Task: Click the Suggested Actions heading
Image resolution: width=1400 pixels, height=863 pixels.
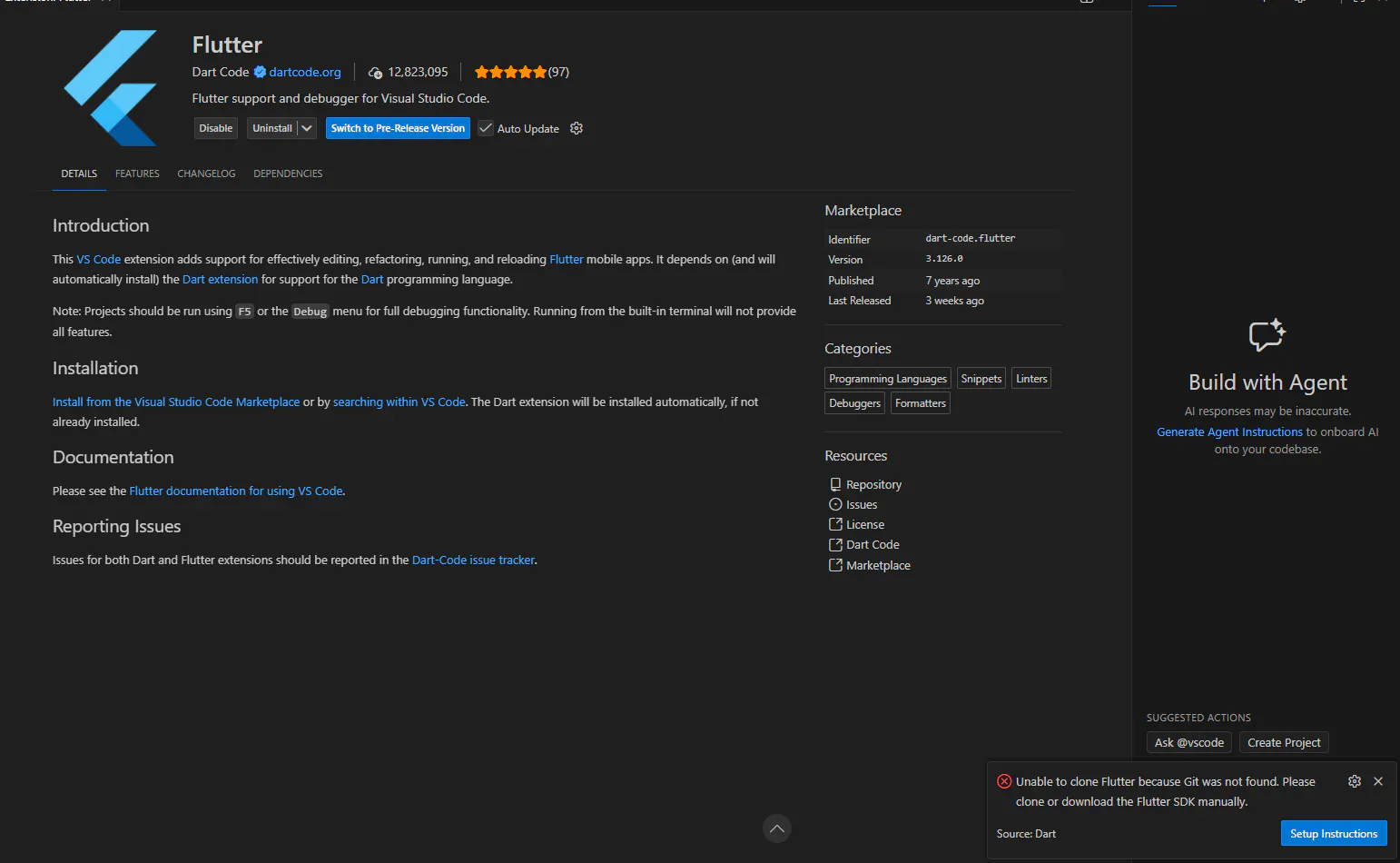Action: click(1198, 718)
